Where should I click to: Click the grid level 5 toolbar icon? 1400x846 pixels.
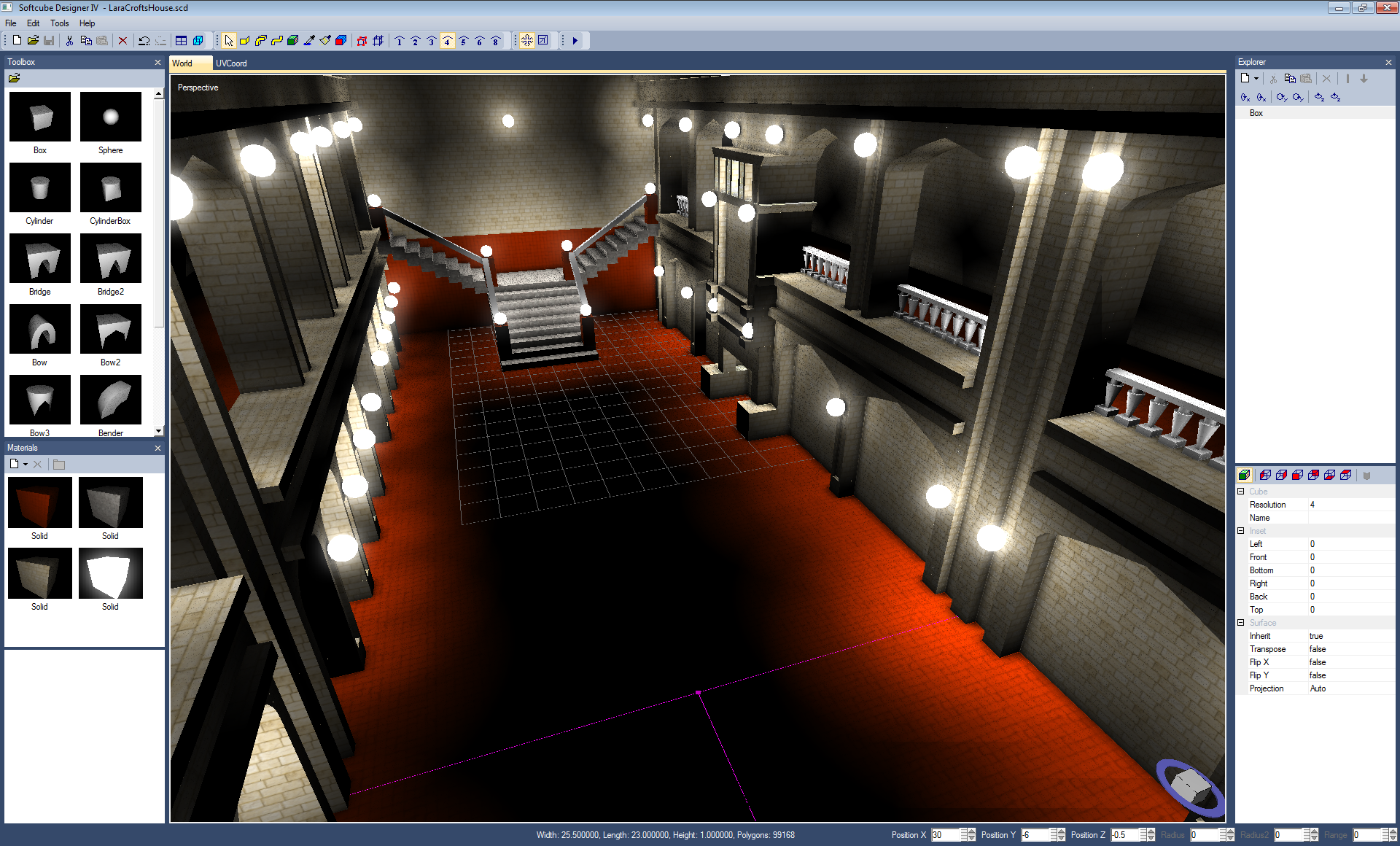[x=464, y=41]
